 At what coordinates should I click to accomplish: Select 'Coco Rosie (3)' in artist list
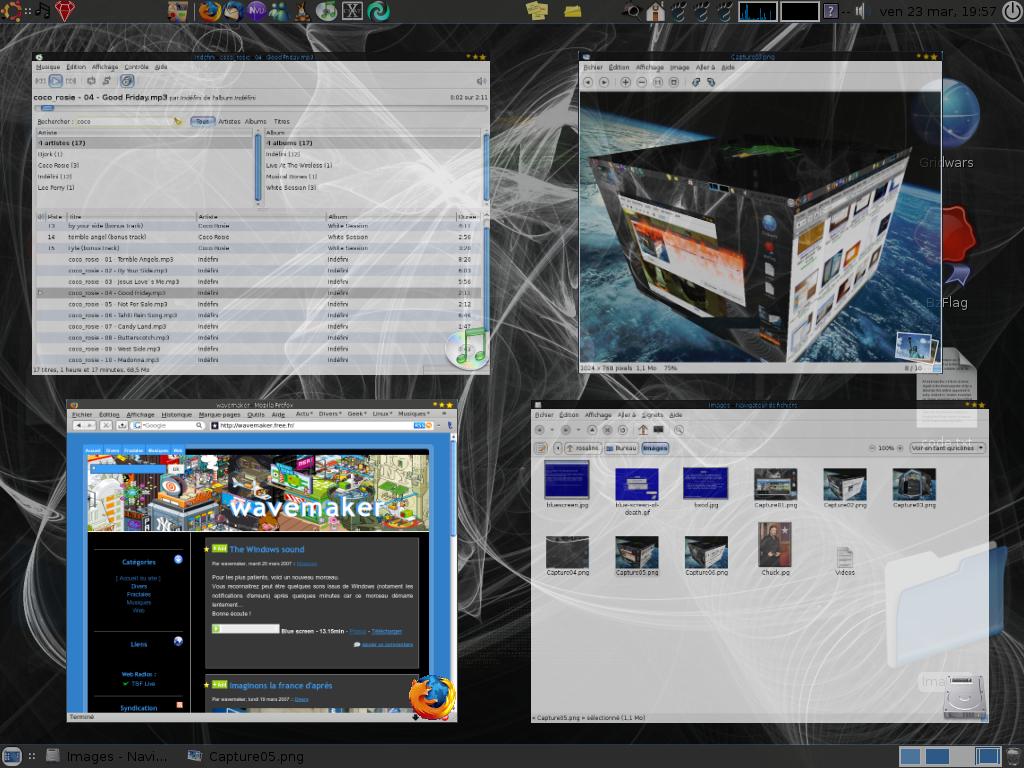[144, 165]
